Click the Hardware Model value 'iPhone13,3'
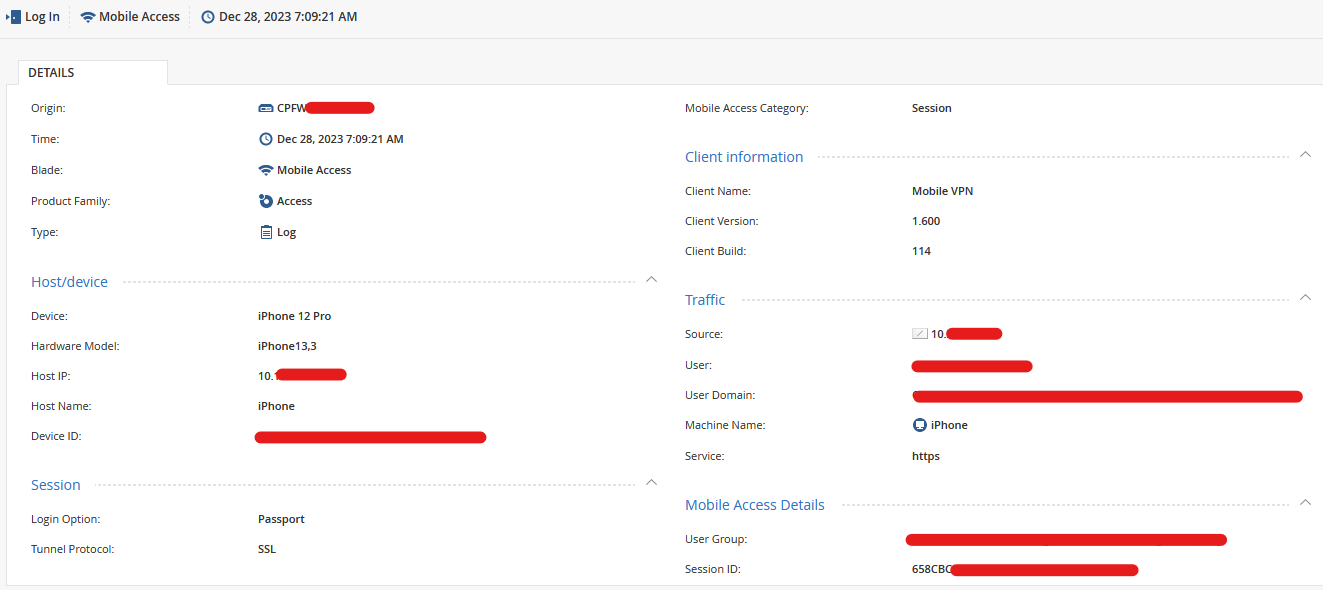Image resolution: width=1323 pixels, height=590 pixels. (x=287, y=346)
